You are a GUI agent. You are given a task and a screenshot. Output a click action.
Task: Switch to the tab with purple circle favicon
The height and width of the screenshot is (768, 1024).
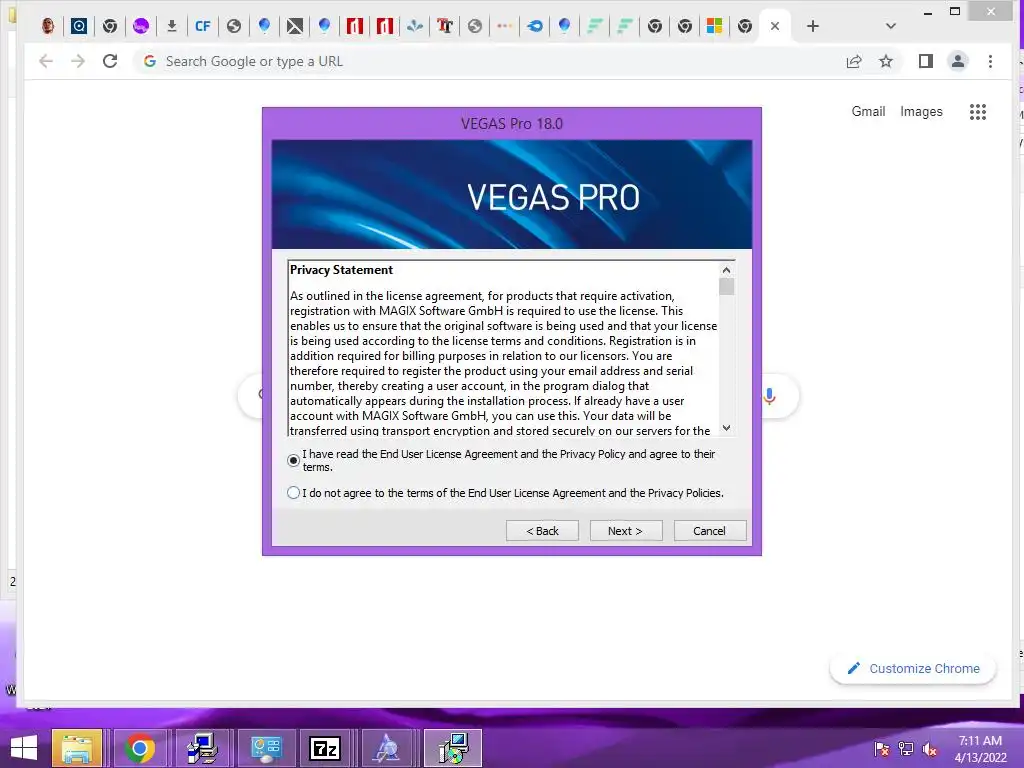tap(140, 26)
